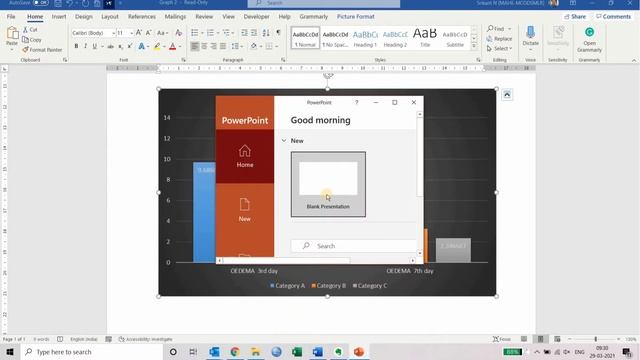Apply the Heading 1 style

pos(365,38)
